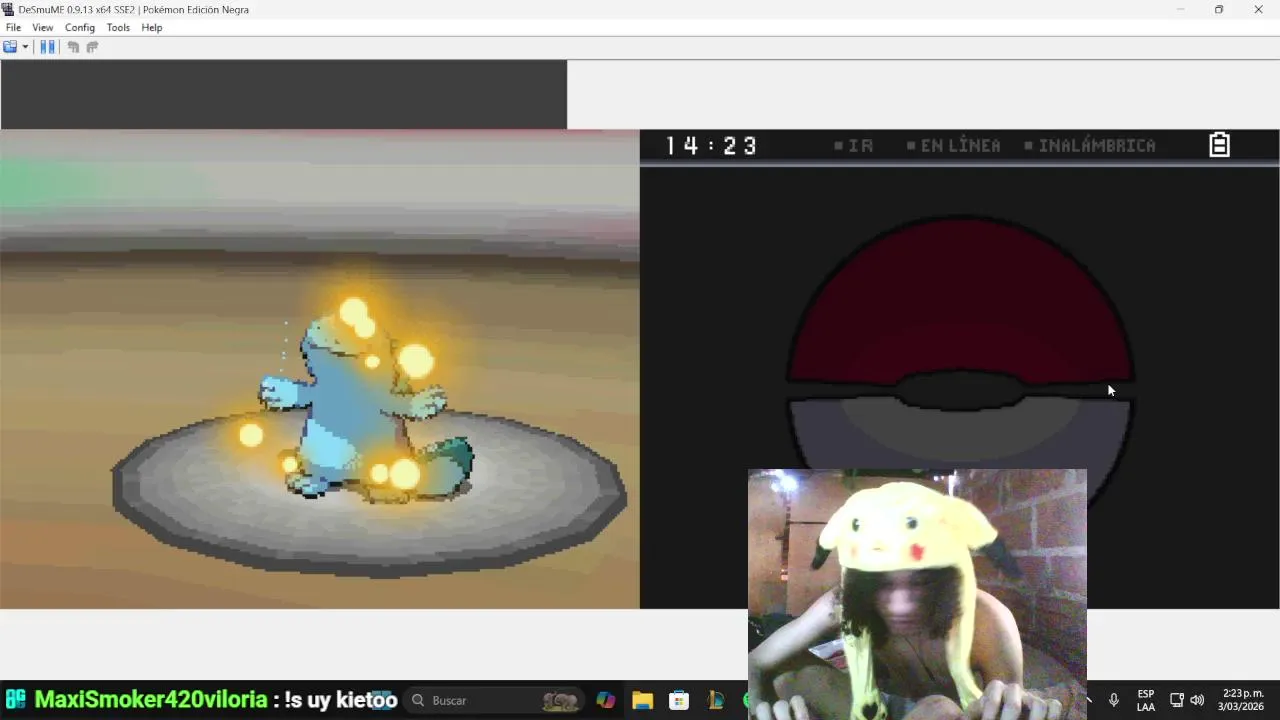This screenshot has height=720, width=1280.
Task: Tap the IR indicator on the lower screen
Action: [853, 146]
